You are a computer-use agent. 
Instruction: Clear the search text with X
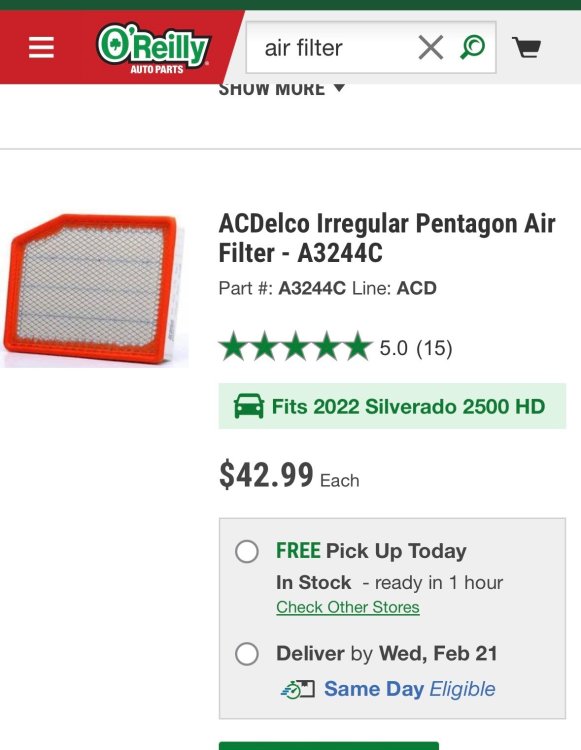[430, 47]
